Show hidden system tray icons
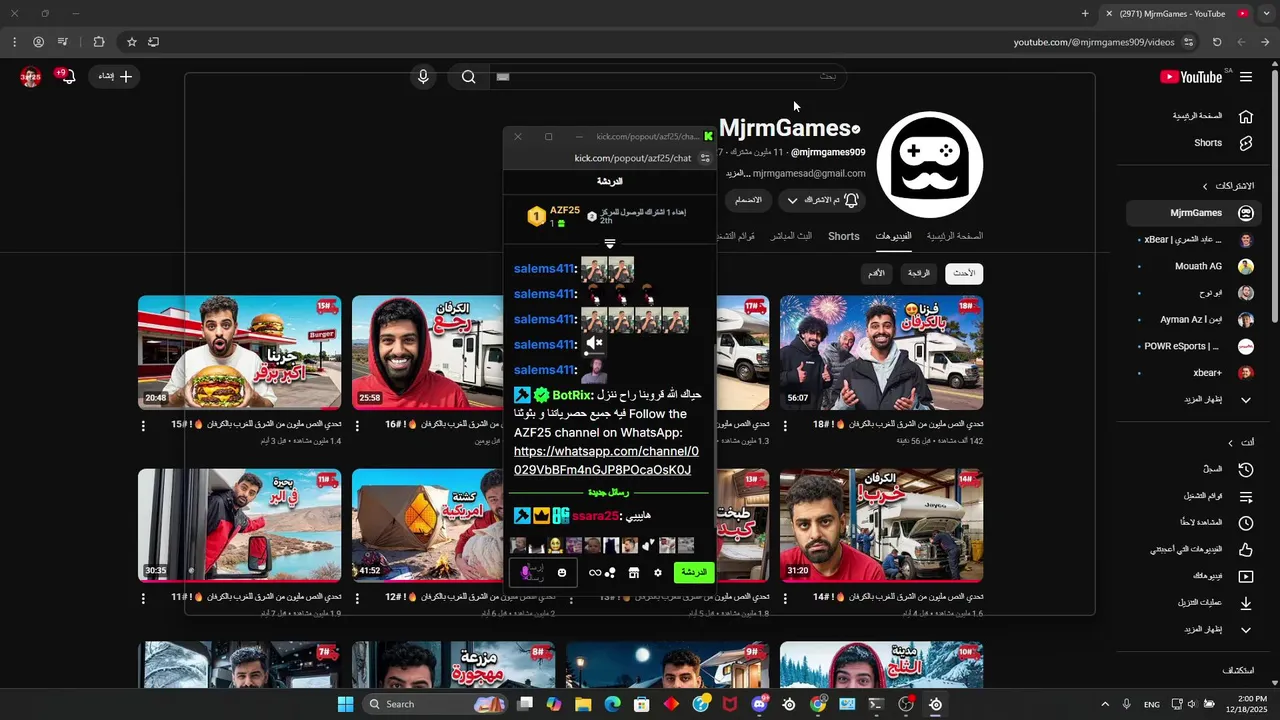The width and height of the screenshot is (1280, 720). (1105, 704)
